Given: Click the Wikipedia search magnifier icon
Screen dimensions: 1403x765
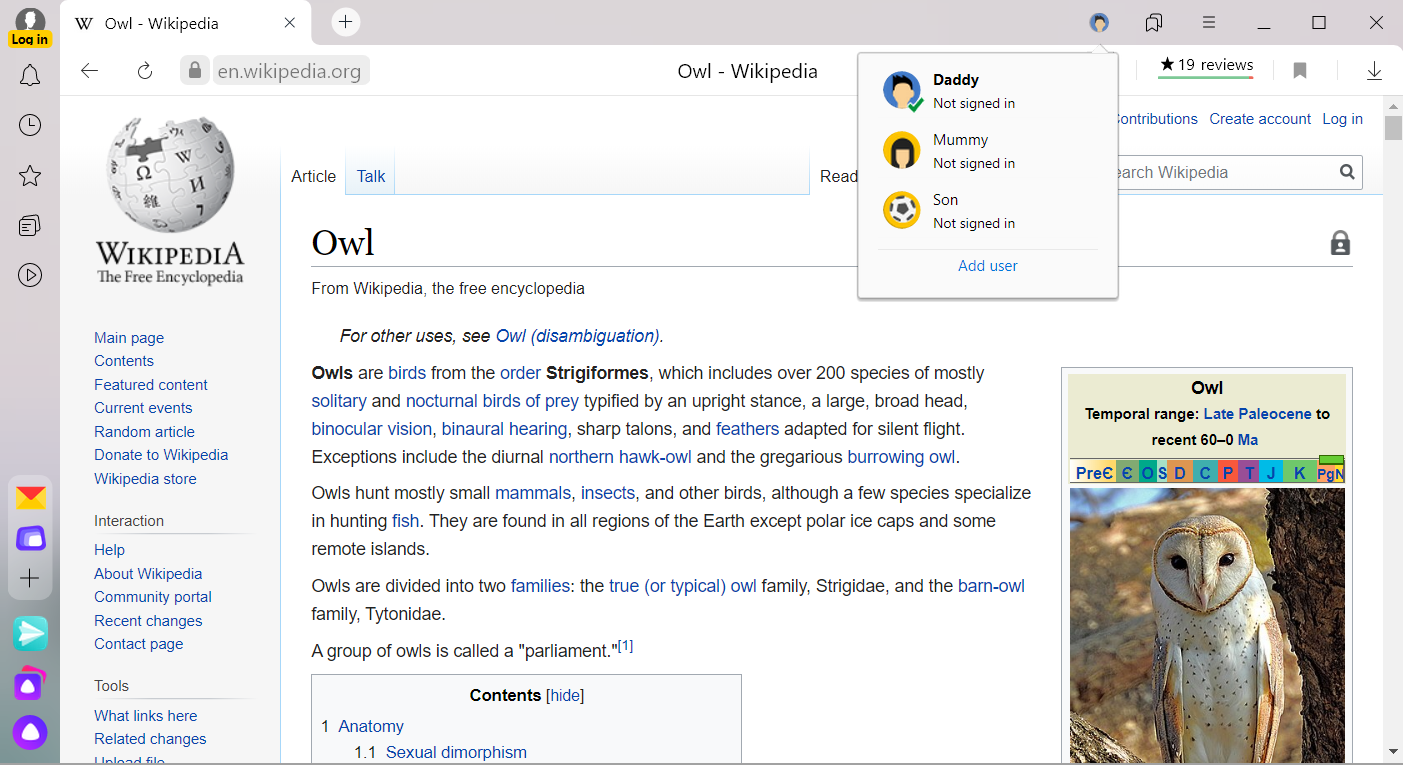Looking at the screenshot, I should click(1348, 172).
